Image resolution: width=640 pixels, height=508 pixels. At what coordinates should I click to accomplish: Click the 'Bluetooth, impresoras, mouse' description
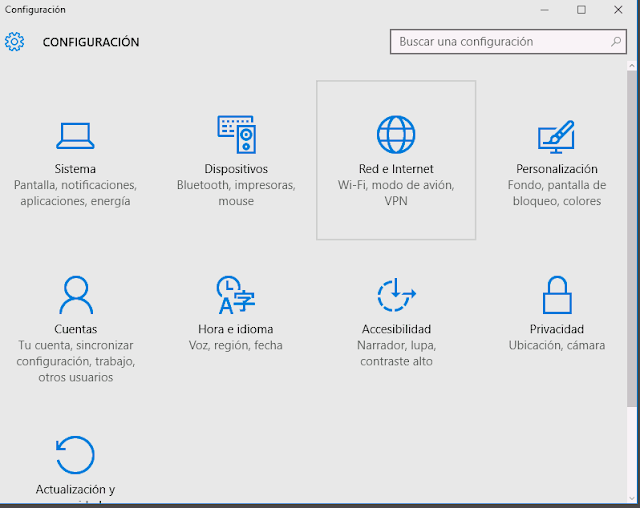coord(236,193)
